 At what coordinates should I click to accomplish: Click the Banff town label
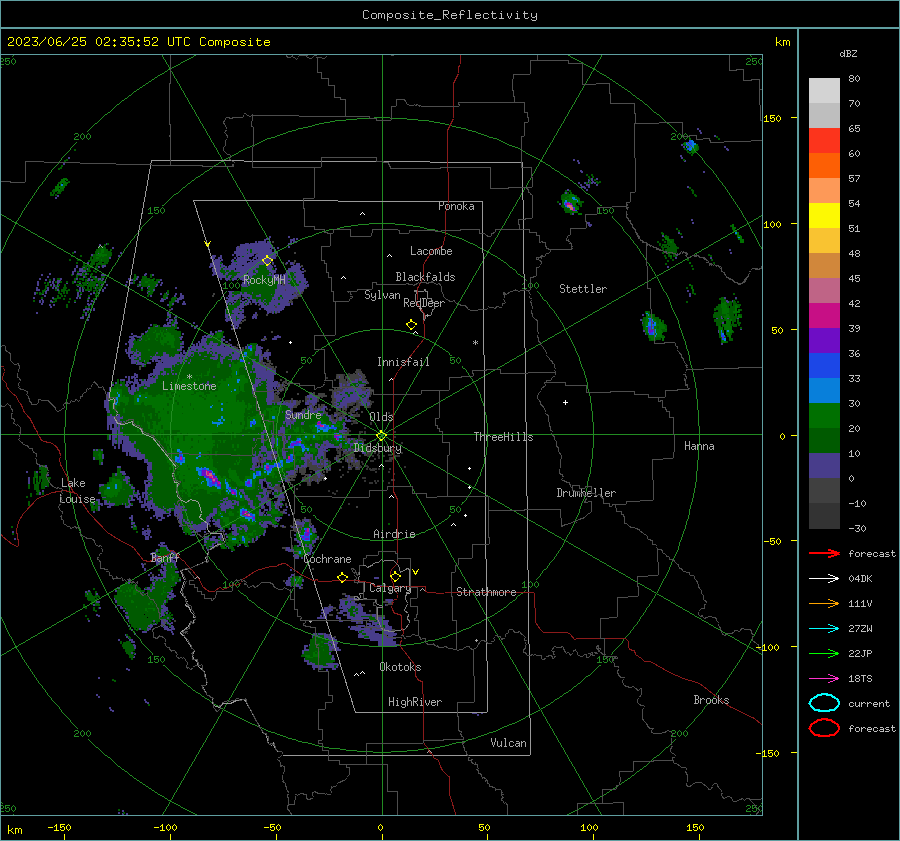coord(165,558)
